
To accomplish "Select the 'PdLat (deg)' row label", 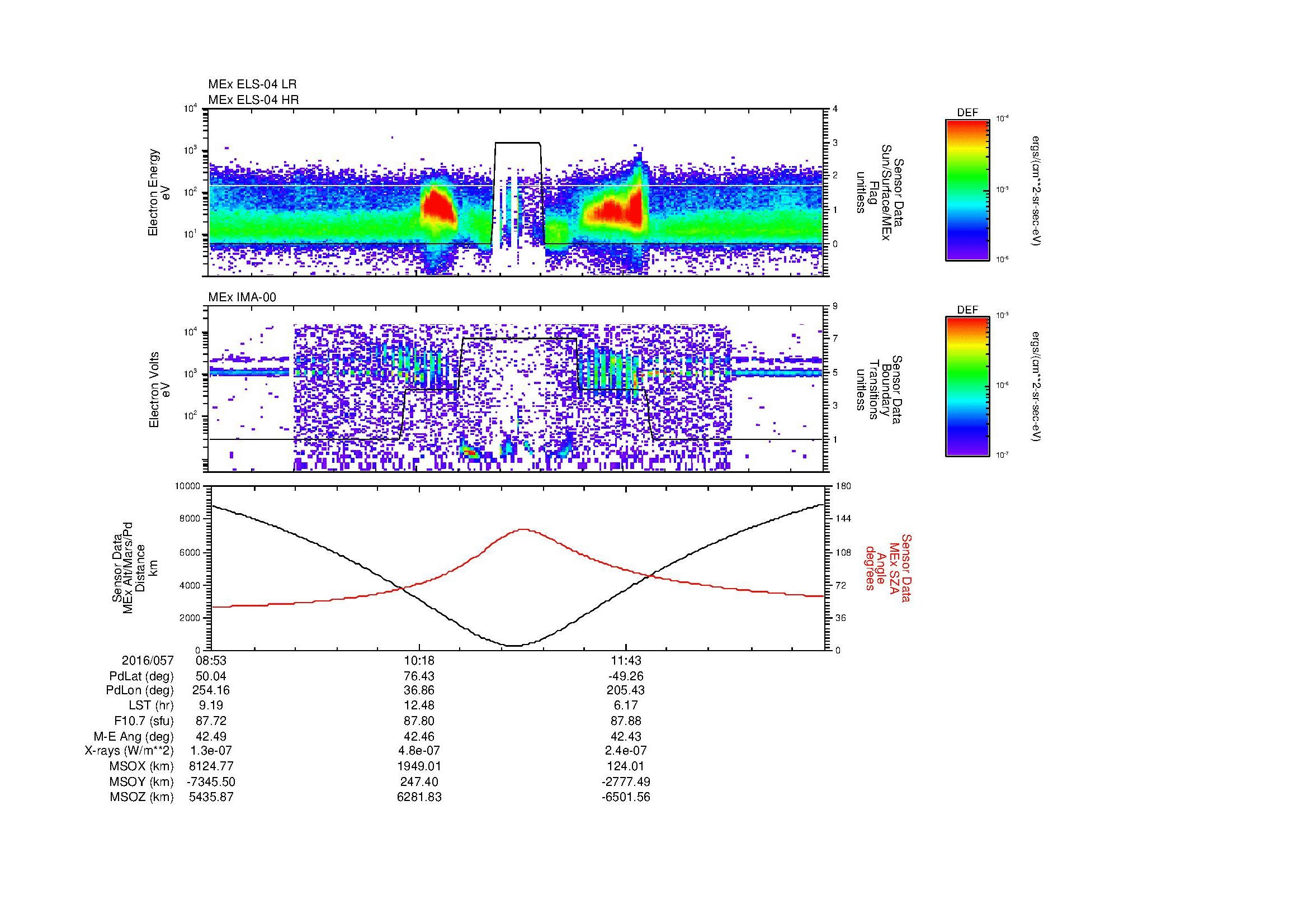I will tap(141, 676).
